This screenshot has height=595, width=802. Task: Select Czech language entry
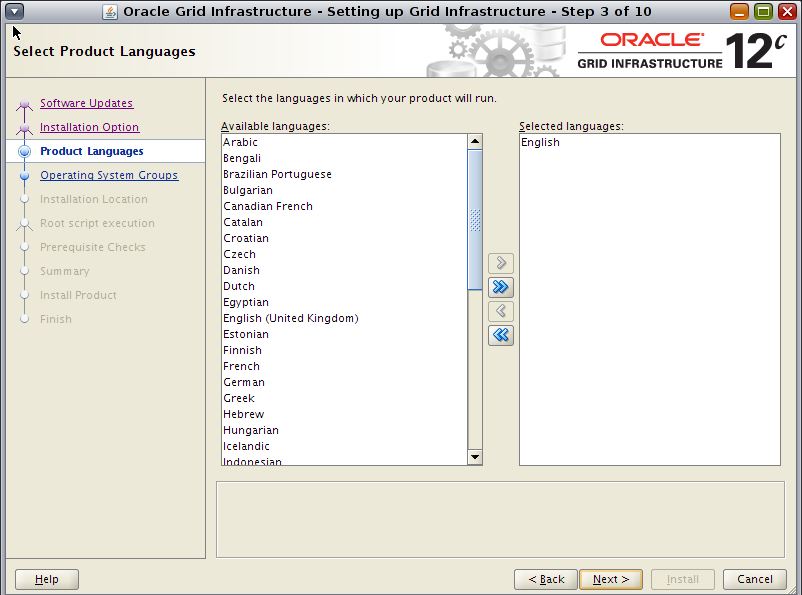(344, 254)
